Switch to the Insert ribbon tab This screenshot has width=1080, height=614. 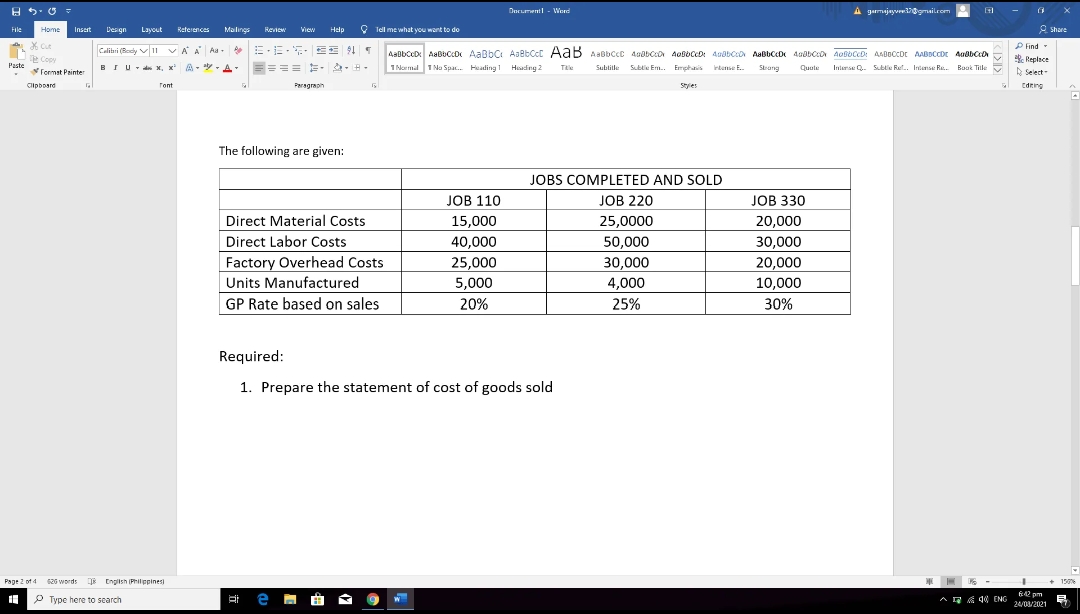82,29
